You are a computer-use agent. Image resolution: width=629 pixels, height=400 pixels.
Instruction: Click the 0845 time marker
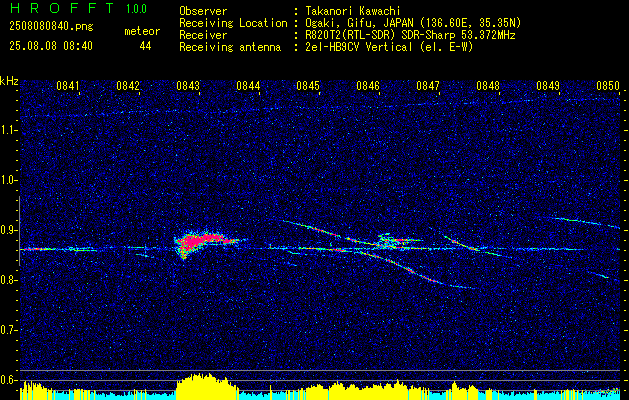[308, 85]
